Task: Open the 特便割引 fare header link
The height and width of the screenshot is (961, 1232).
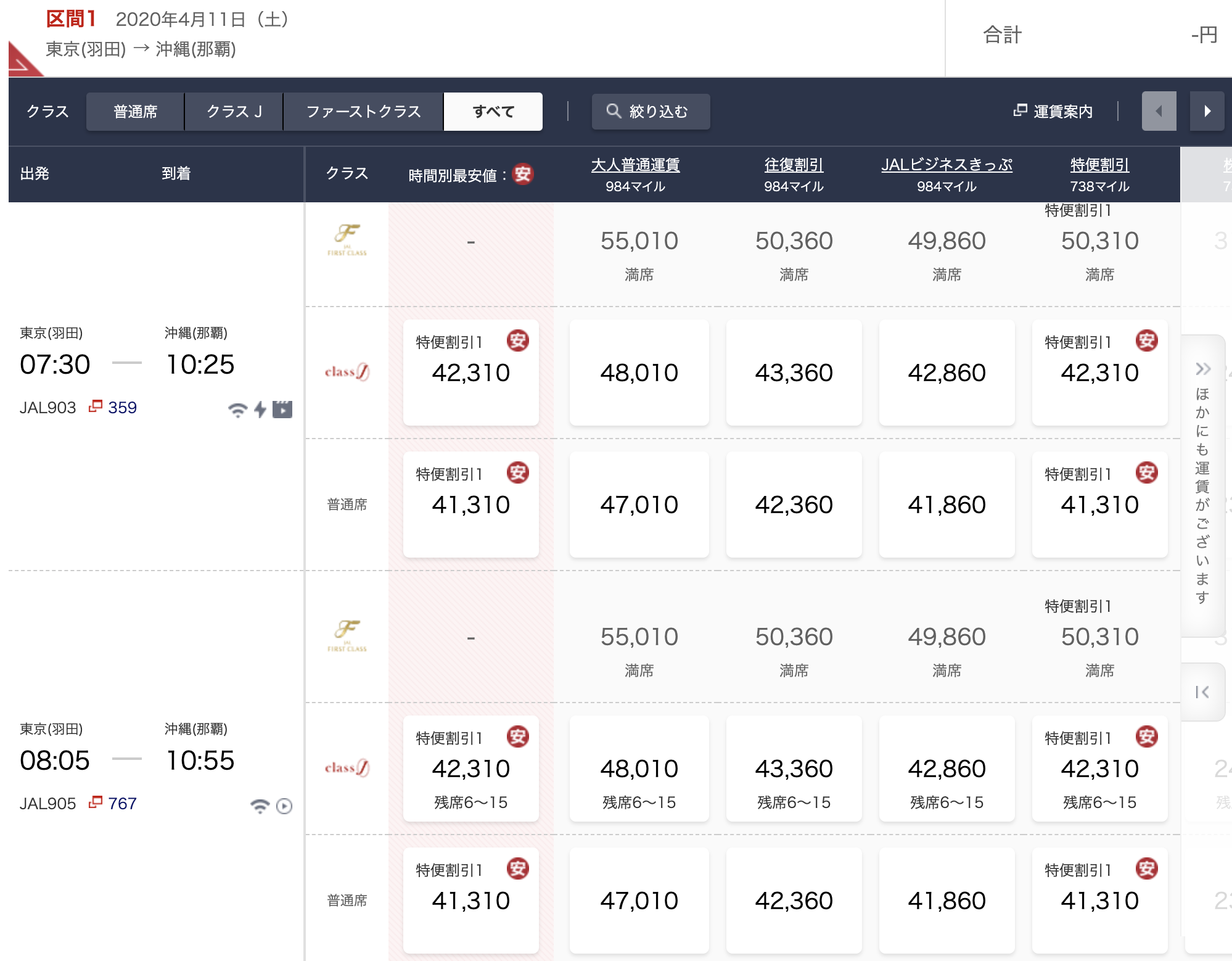Action: point(1099,165)
